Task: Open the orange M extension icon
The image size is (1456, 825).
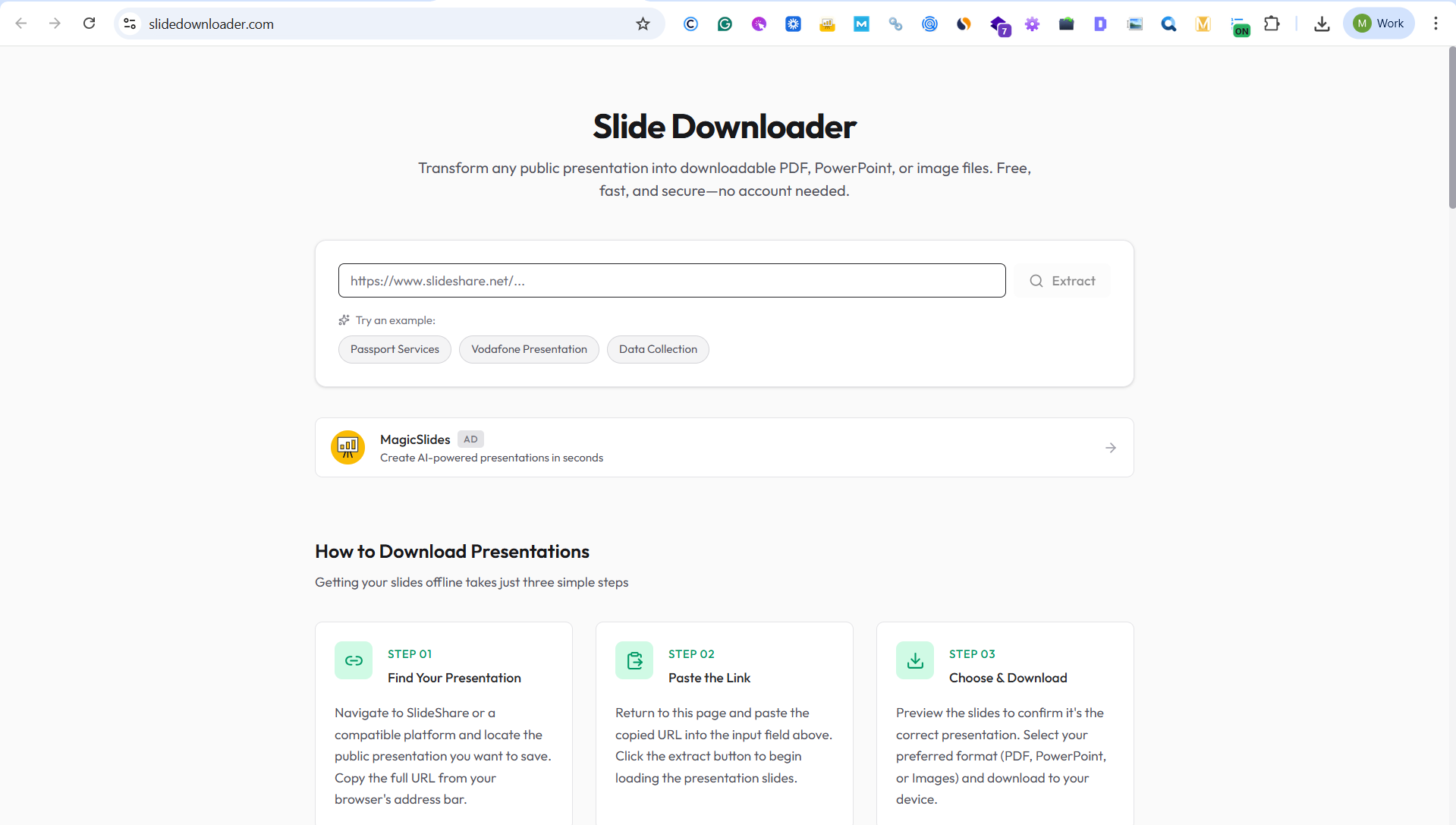Action: click(x=1203, y=24)
